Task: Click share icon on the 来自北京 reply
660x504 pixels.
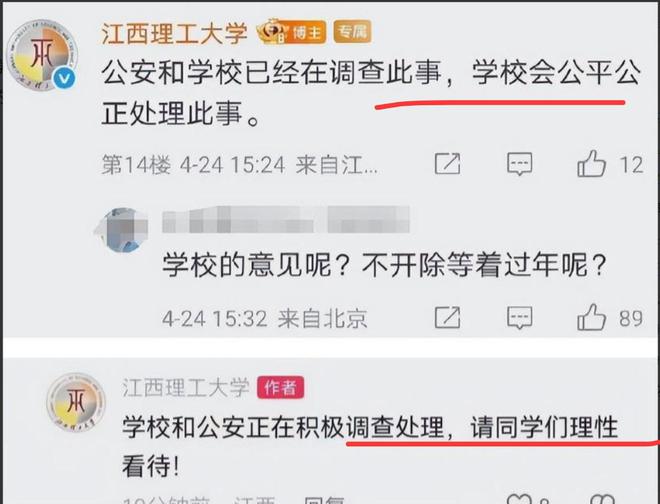Action: coord(447,318)
